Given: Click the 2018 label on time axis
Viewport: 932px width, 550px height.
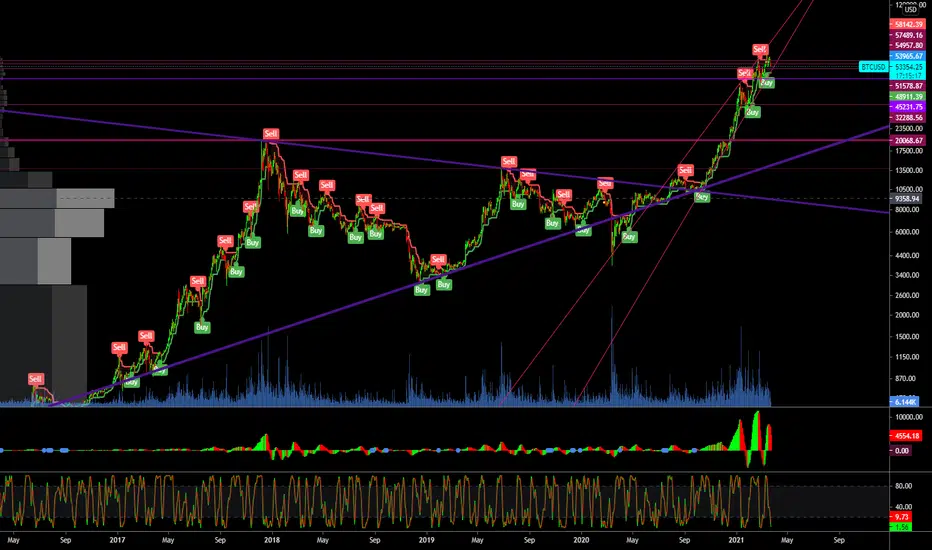Looking at the screenshot, I should point(272,540).
